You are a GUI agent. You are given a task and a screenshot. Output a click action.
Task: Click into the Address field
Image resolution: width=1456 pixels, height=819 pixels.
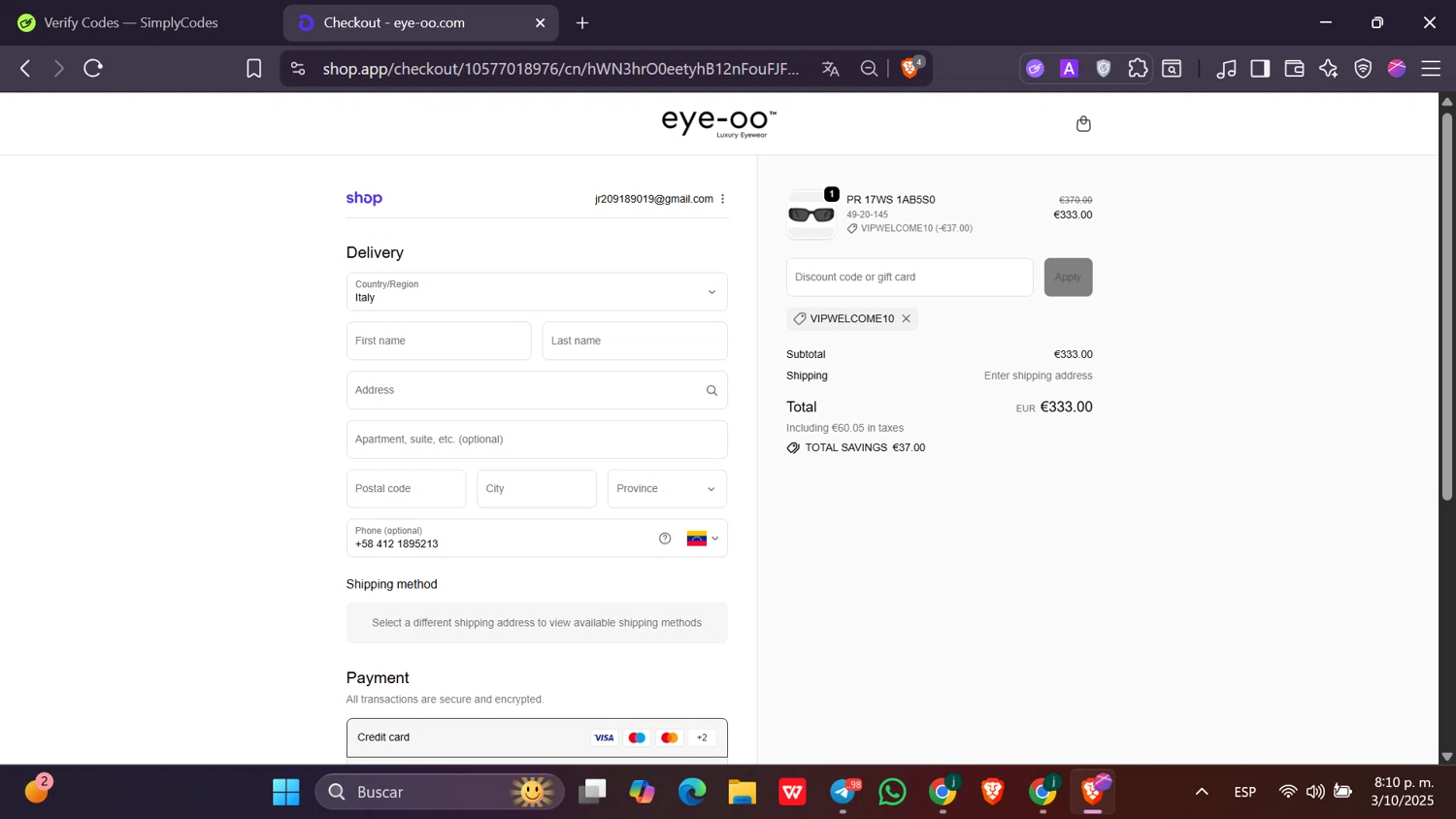coord(537,390)
